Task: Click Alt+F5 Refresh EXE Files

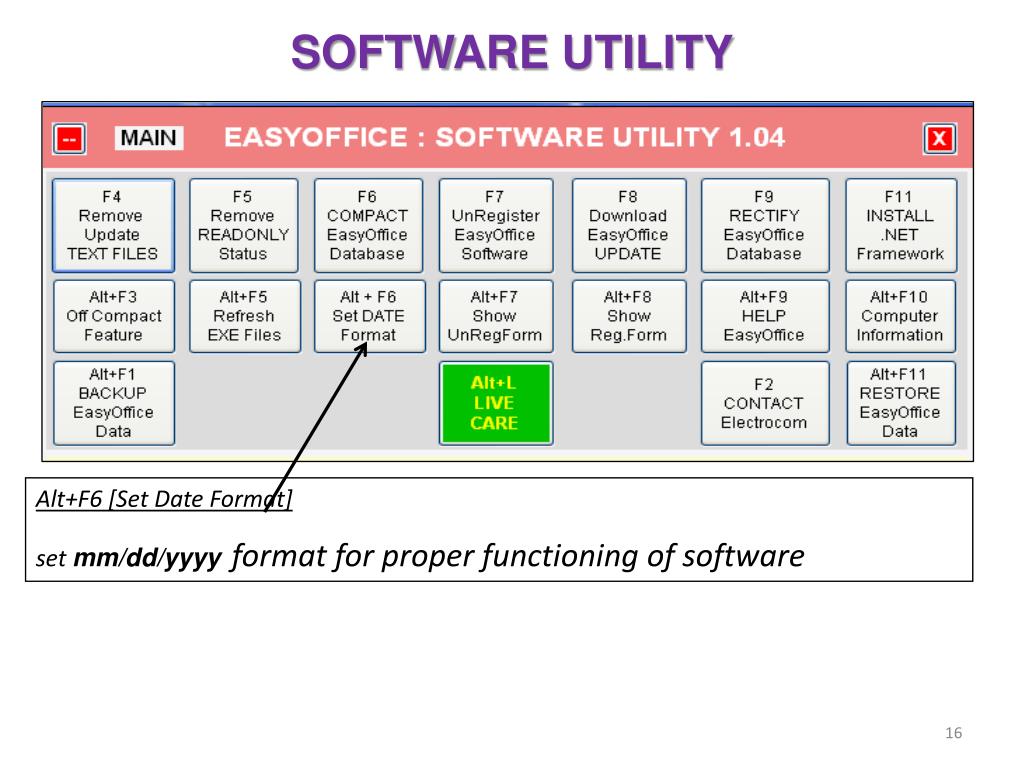Action: point(245,317)
